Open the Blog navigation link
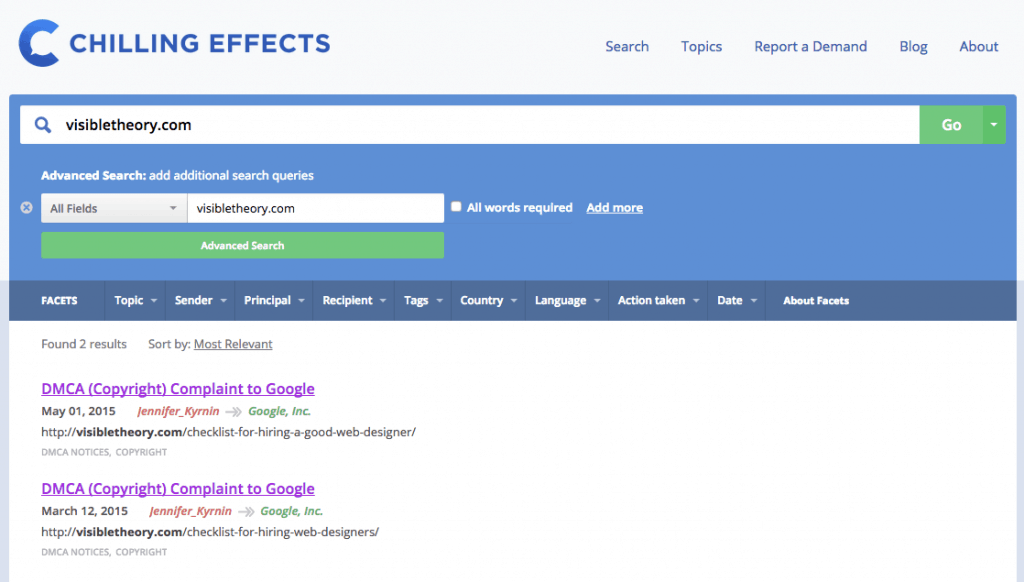Screen dimensions: 1024x582 (x=913, y=46)
